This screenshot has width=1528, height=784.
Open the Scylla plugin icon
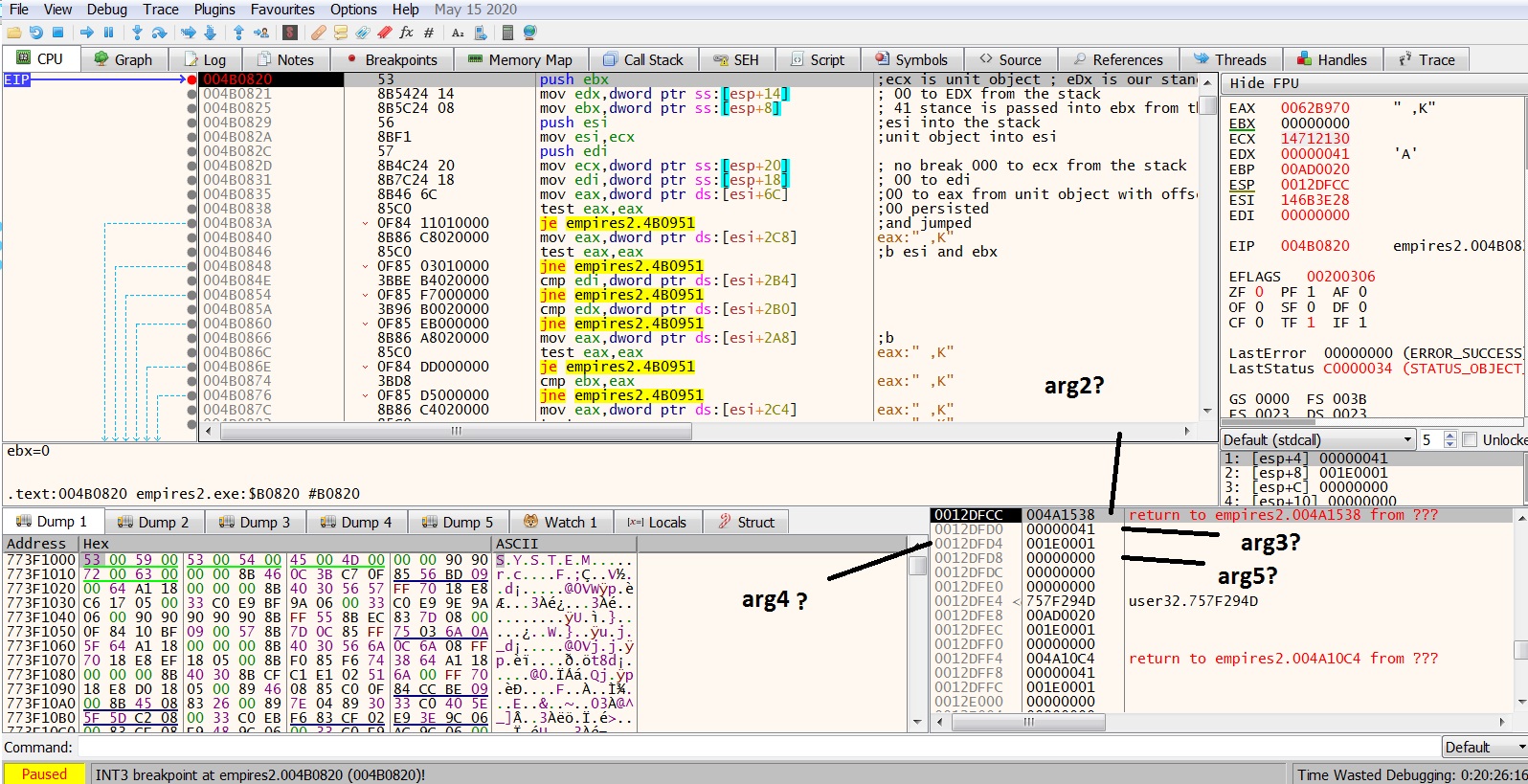290,33
